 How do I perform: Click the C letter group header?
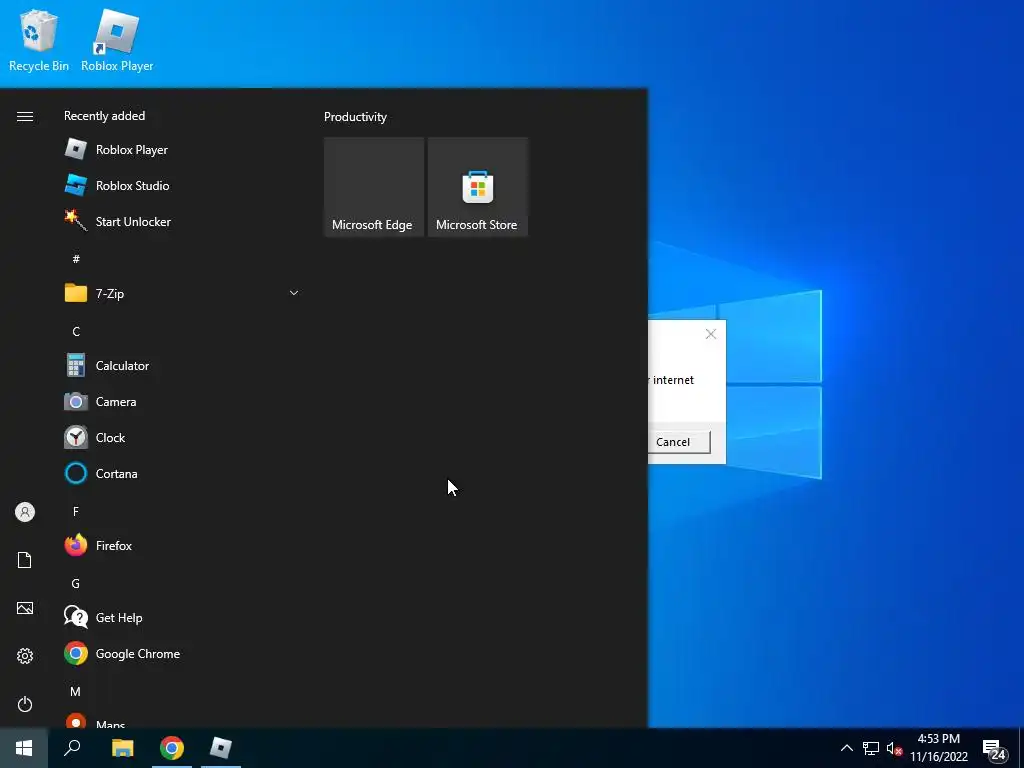tap(76, 331)
